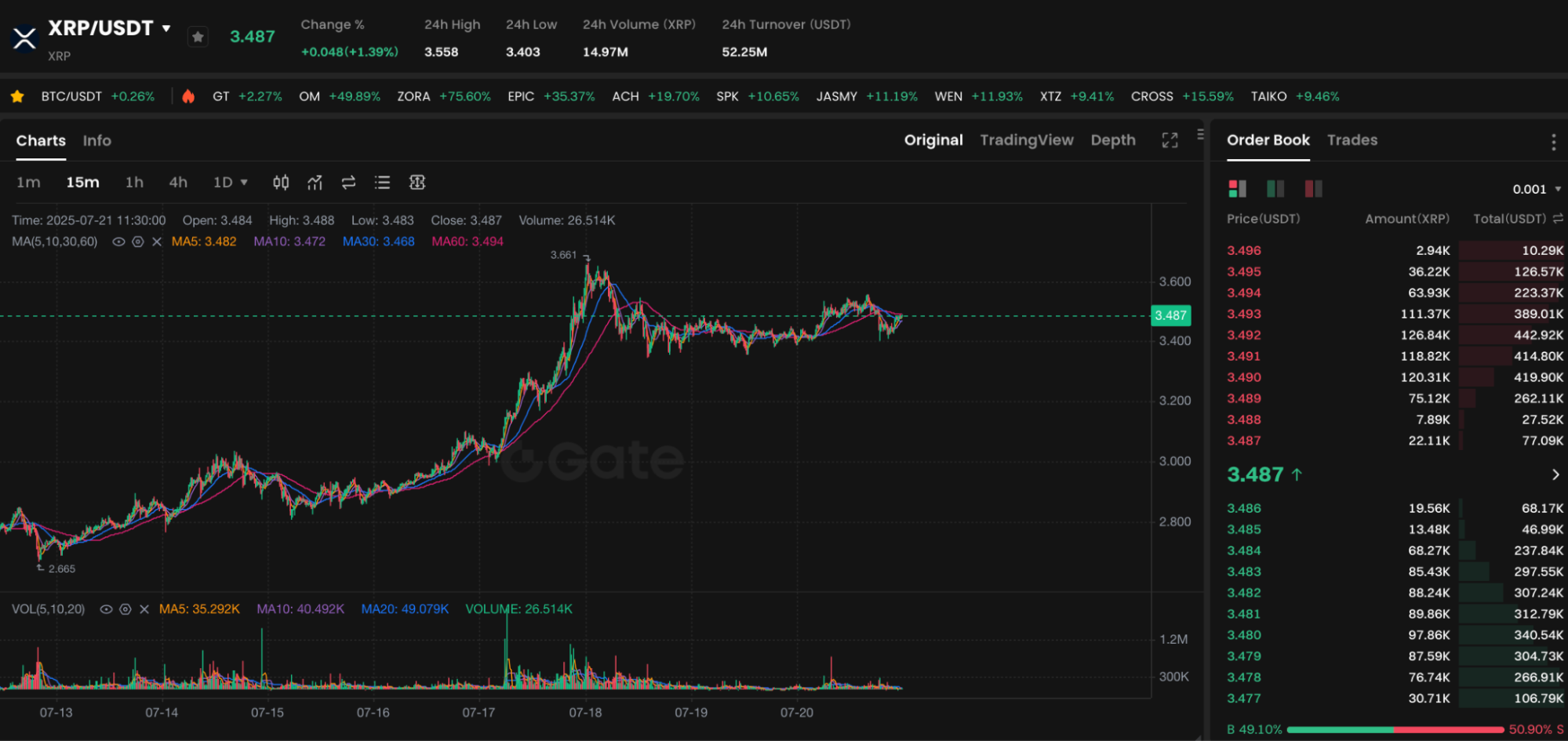
Task: Click the 07-18 date on time axis
Action: point(585,713)
